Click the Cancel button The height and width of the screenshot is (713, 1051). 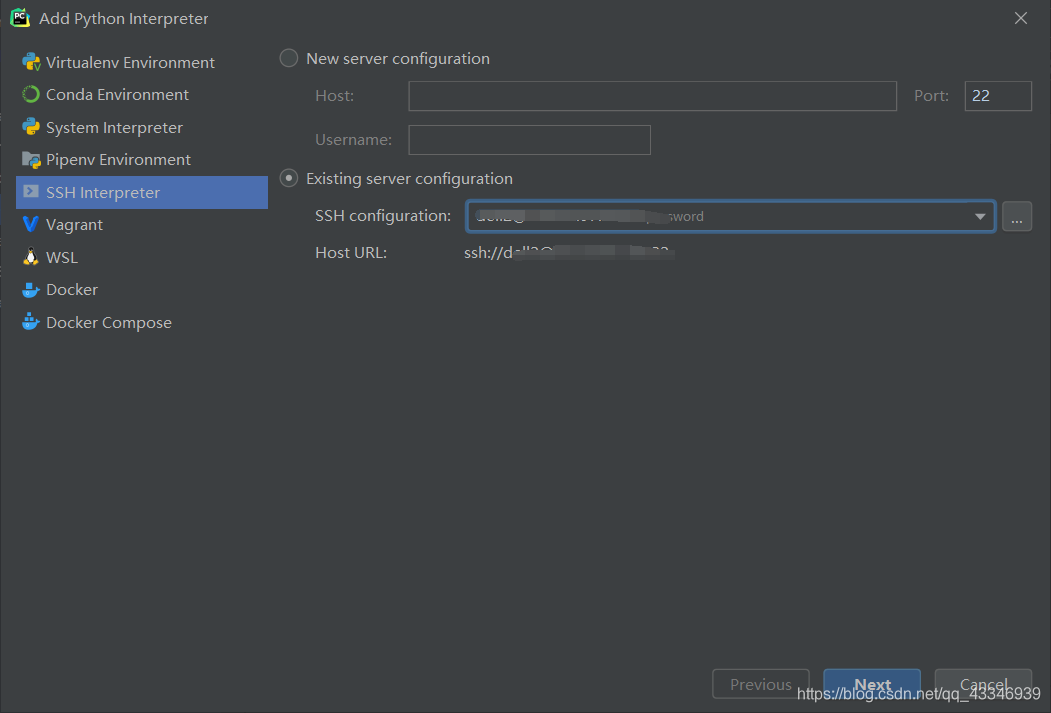pyautogui.click(x=983, y=684)
